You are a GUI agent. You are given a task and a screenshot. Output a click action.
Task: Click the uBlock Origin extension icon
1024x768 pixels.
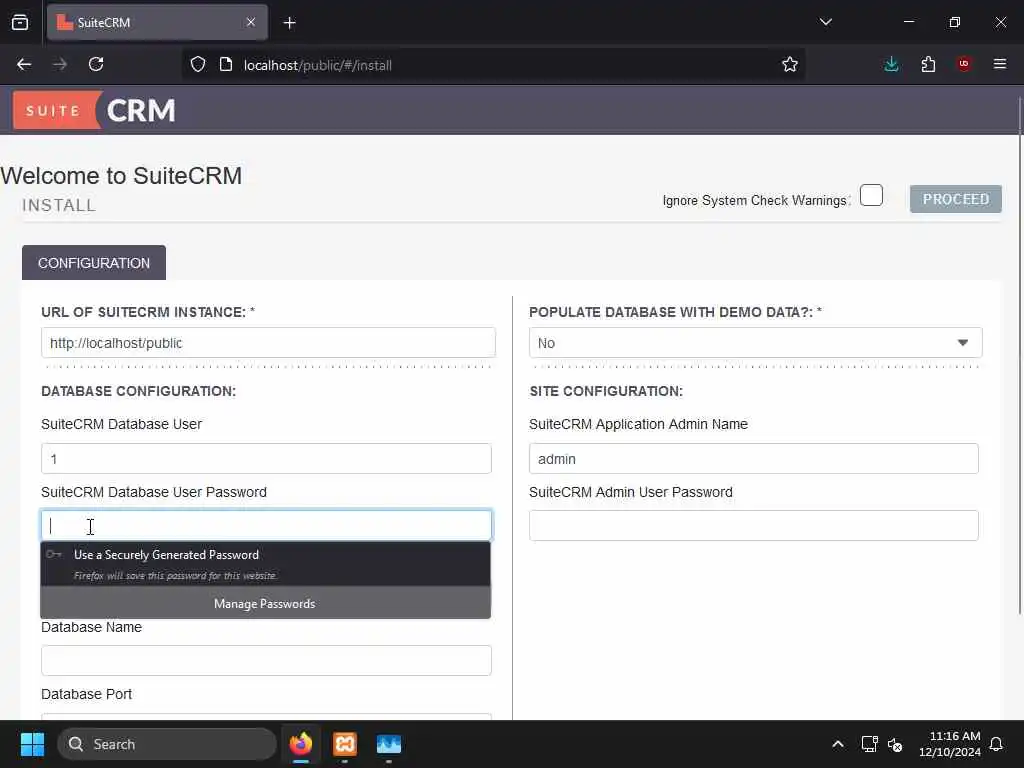pos(964,64)
